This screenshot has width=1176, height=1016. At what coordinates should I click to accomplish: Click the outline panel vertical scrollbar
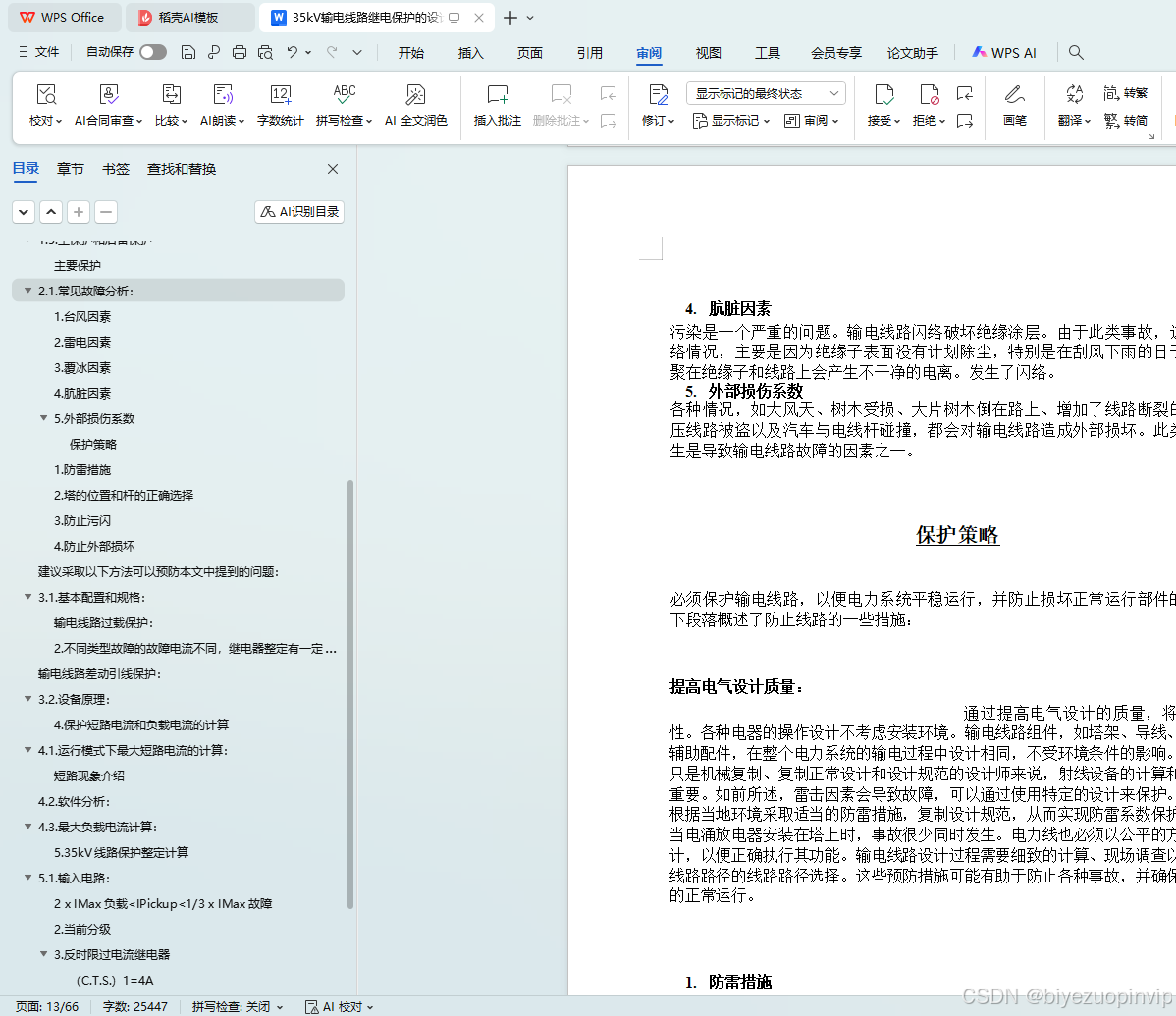(x=350, y=694)
